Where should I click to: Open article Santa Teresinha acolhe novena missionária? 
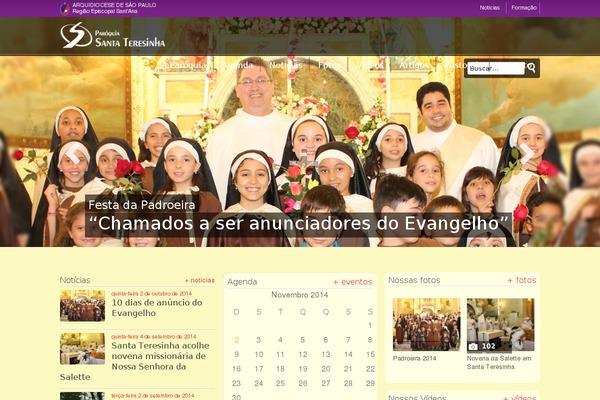pos(135,361)
